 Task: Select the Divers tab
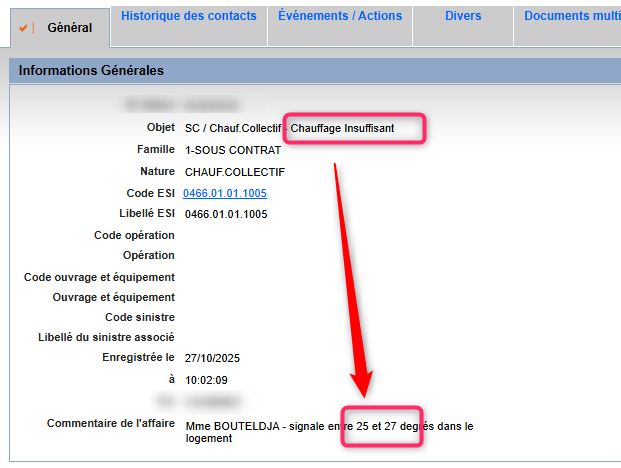tap(463, 16)
